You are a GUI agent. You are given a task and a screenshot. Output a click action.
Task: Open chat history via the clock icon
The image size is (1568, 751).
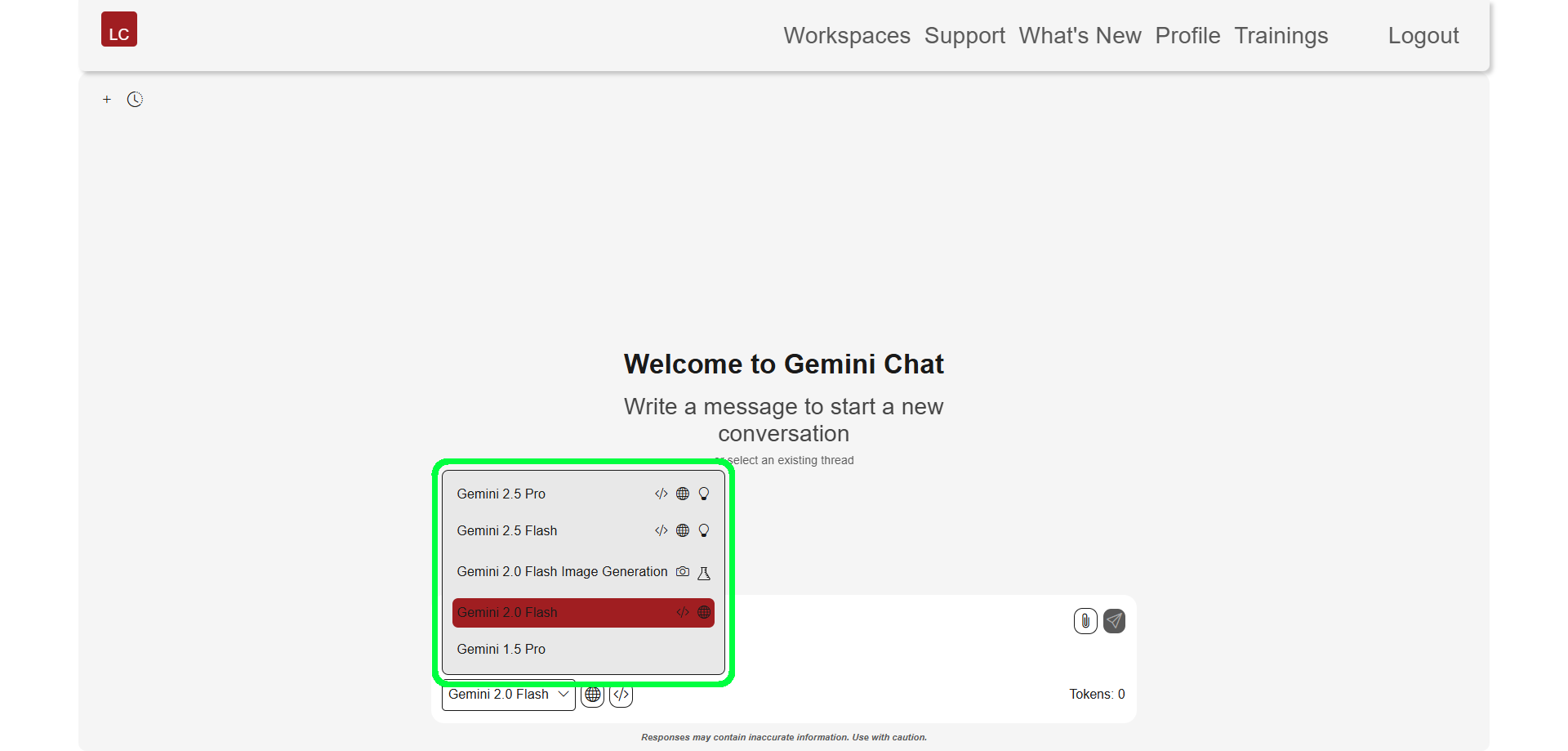click(x=135, y=100)
